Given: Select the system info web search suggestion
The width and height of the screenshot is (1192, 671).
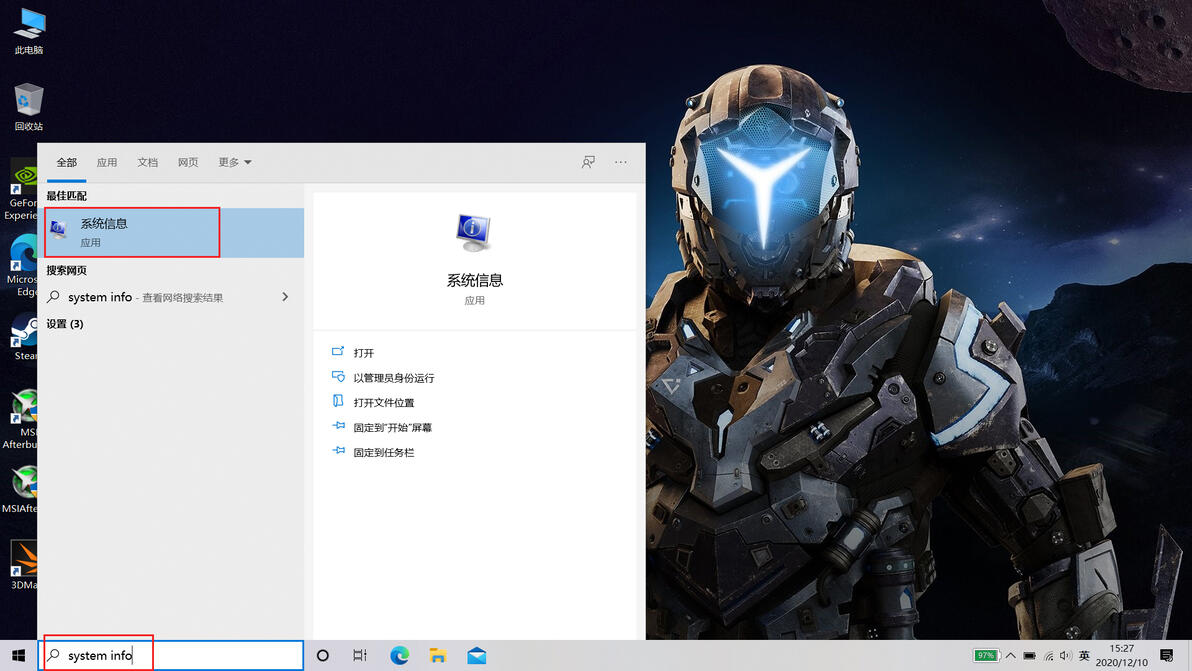Looking at the screenshot, I should tap(173, 297).
